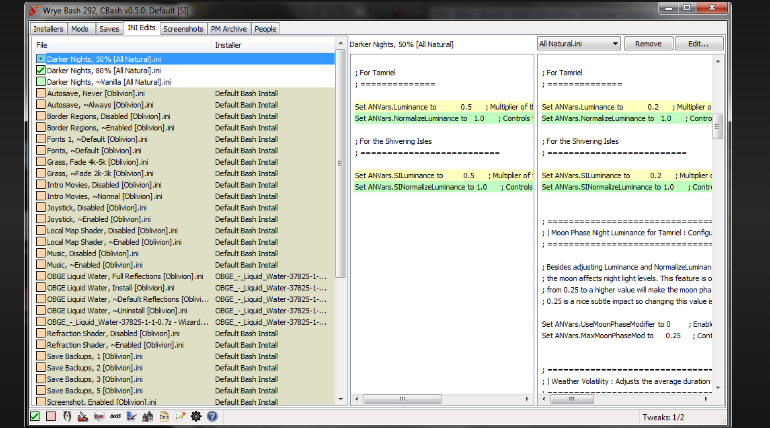
Task: Switch to the Mods tab
Action: (x=79, y=29)
